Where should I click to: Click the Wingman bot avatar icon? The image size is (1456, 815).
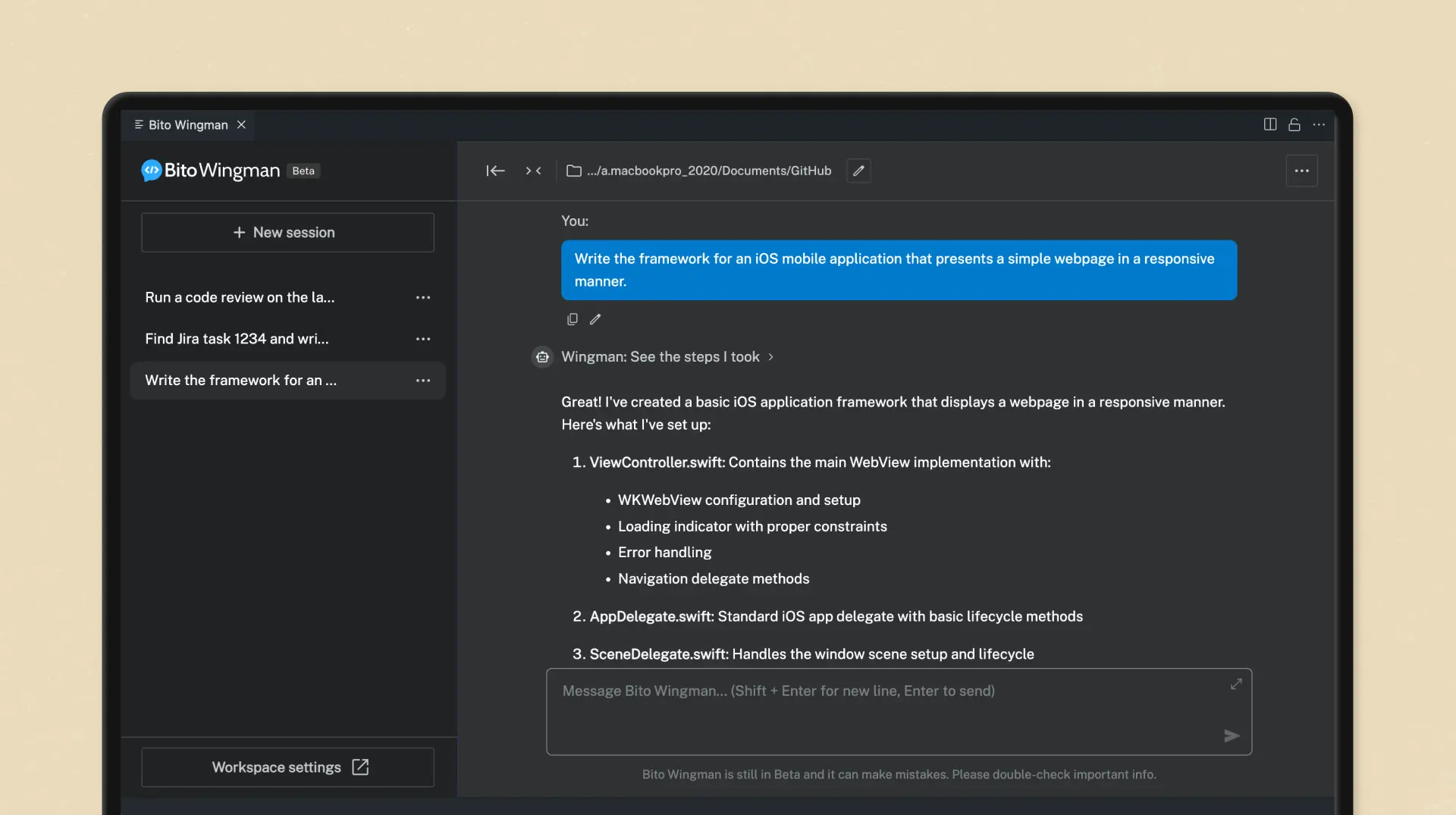pyautogui.click(x=542, y=356)
